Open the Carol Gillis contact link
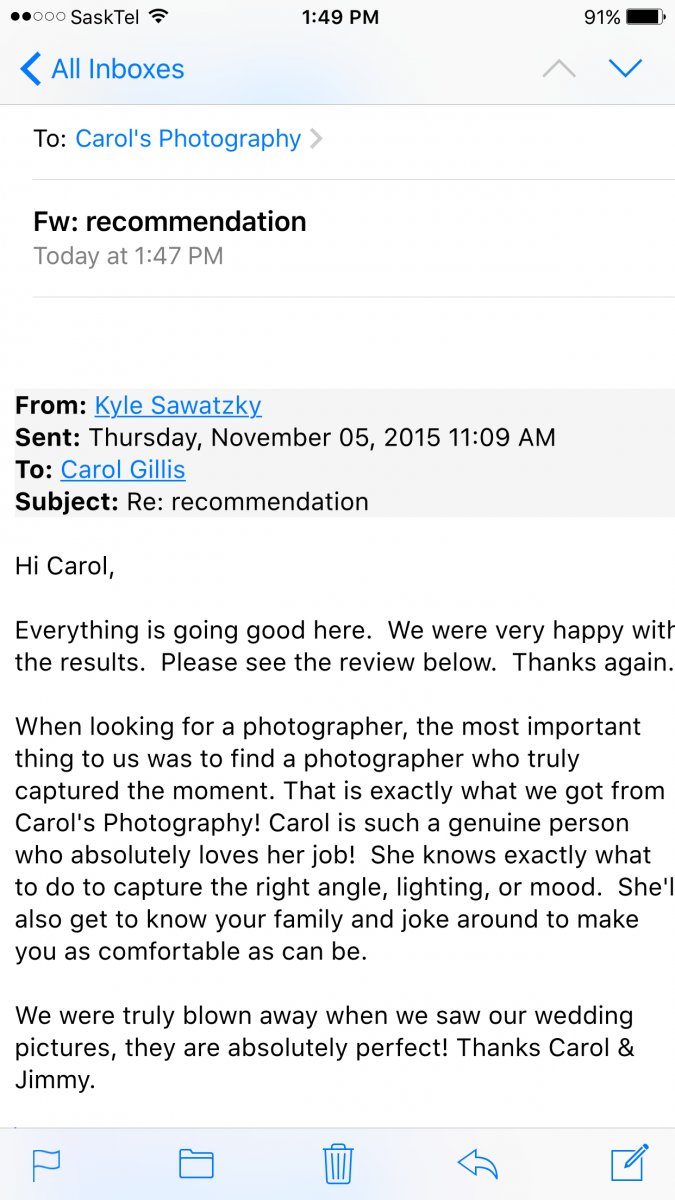This screenshot has height=1200, width=675. click(123, 469)
